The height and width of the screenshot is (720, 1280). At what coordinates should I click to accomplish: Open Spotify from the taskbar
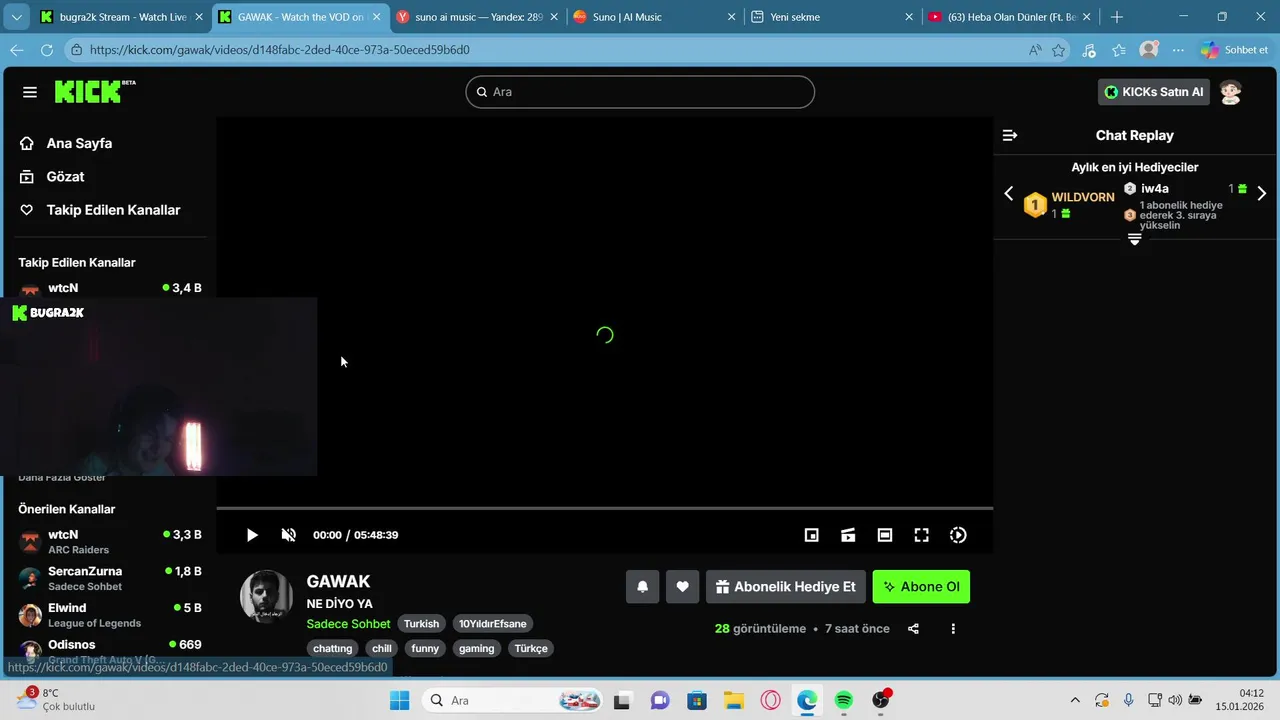pyautogui.click(x=844, y=700)
